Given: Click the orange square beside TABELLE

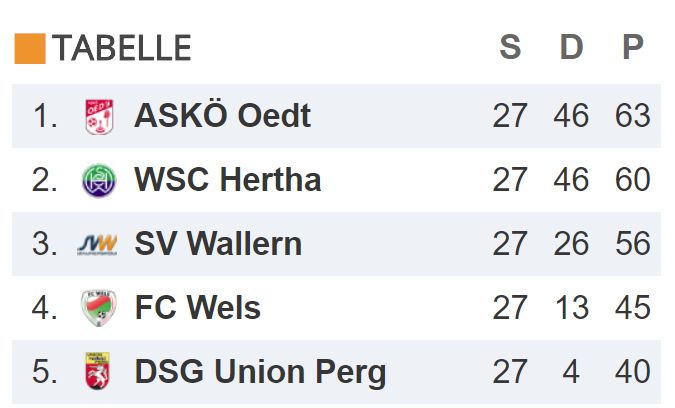Looking at the screenshot, I should [x=30, y=48].
